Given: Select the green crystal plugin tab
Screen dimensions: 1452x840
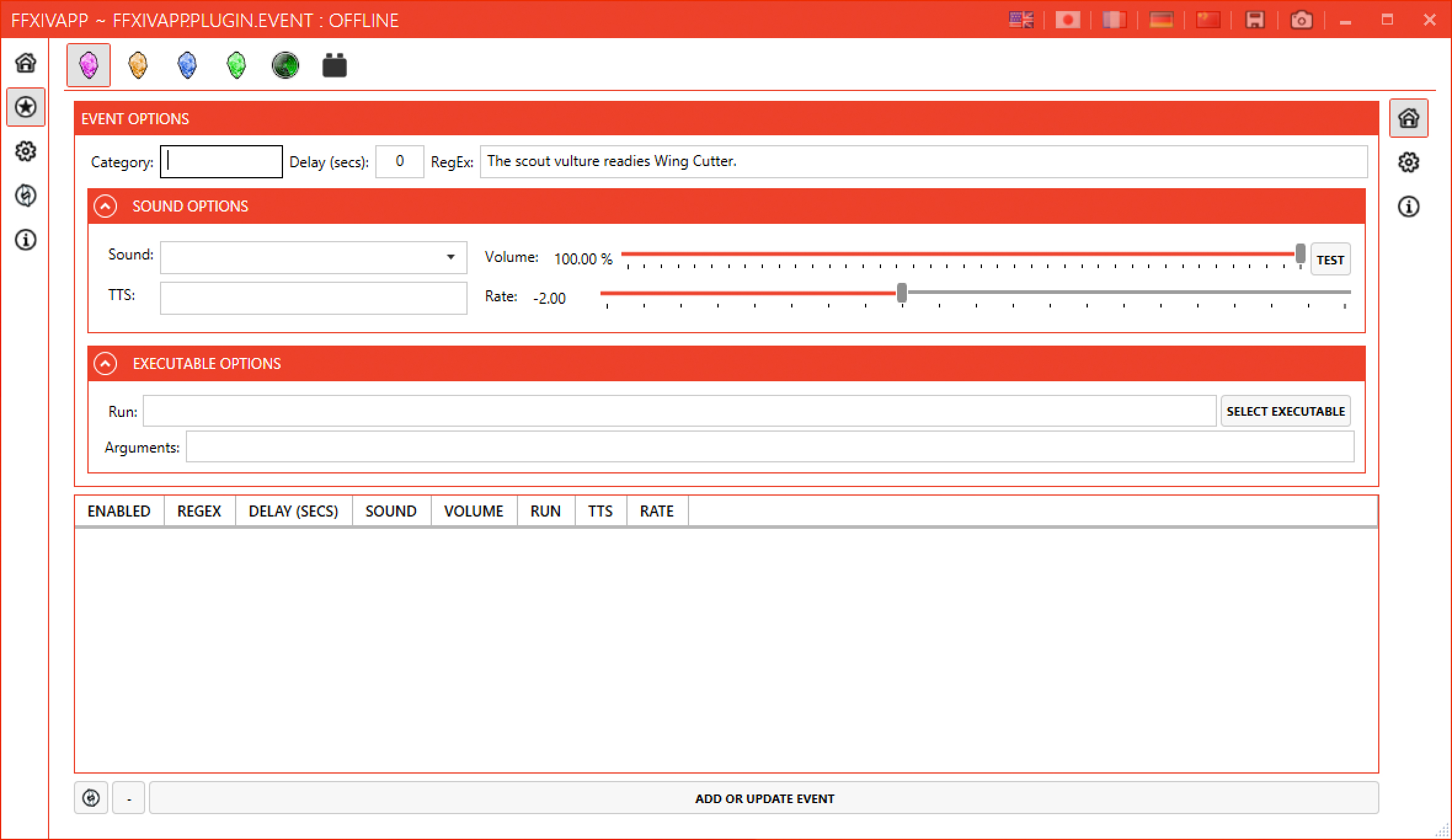Looking at the screenshot, I should tap(236, 65).
